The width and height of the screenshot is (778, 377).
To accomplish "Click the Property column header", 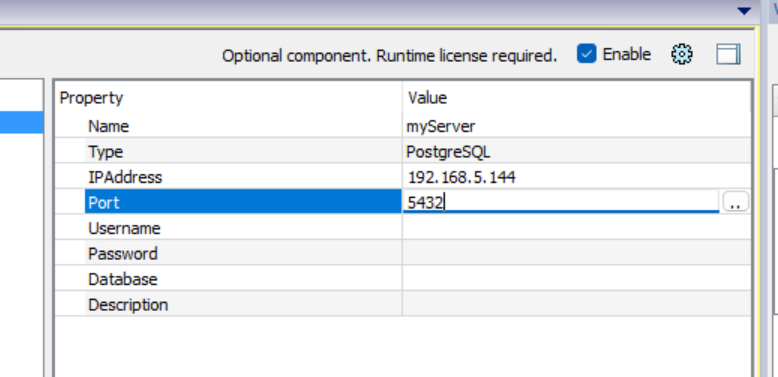I will coord(228,97).
